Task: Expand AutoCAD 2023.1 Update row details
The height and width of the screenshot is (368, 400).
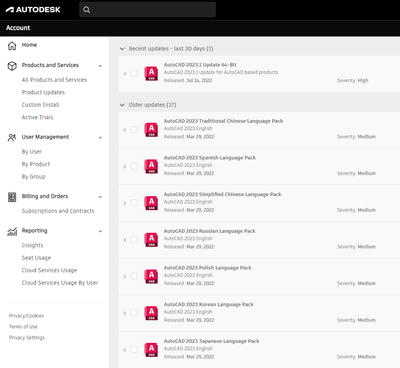Action: [125, 74]
